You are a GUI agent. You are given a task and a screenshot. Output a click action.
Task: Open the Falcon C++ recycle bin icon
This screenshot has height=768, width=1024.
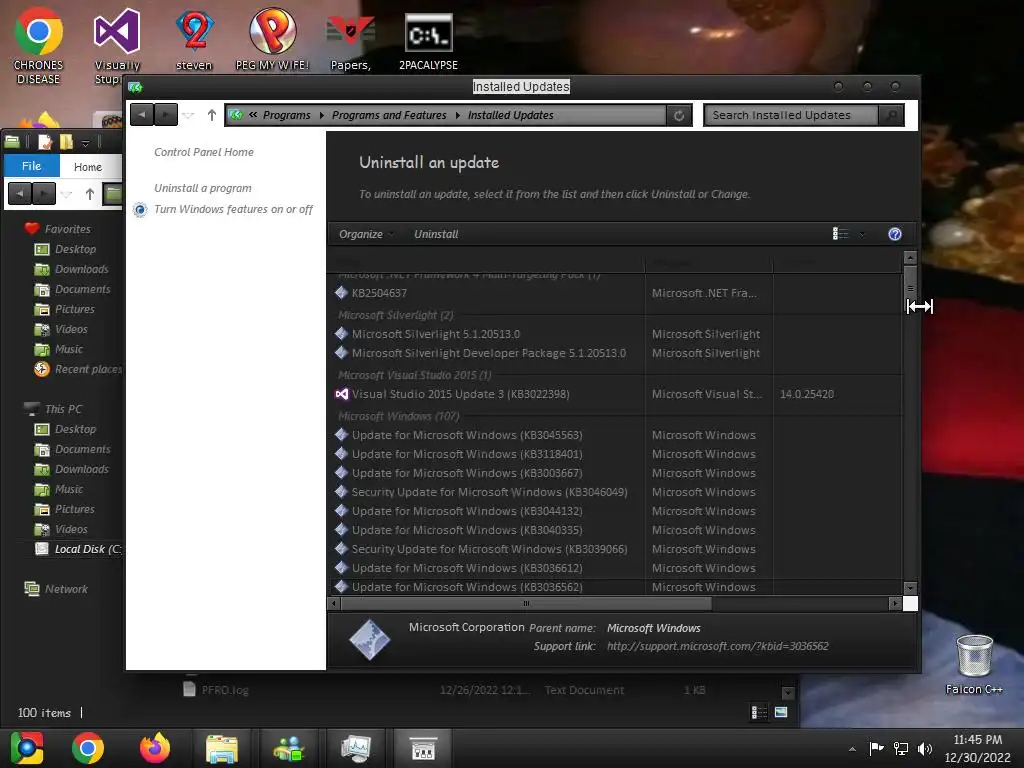[974, 664]
